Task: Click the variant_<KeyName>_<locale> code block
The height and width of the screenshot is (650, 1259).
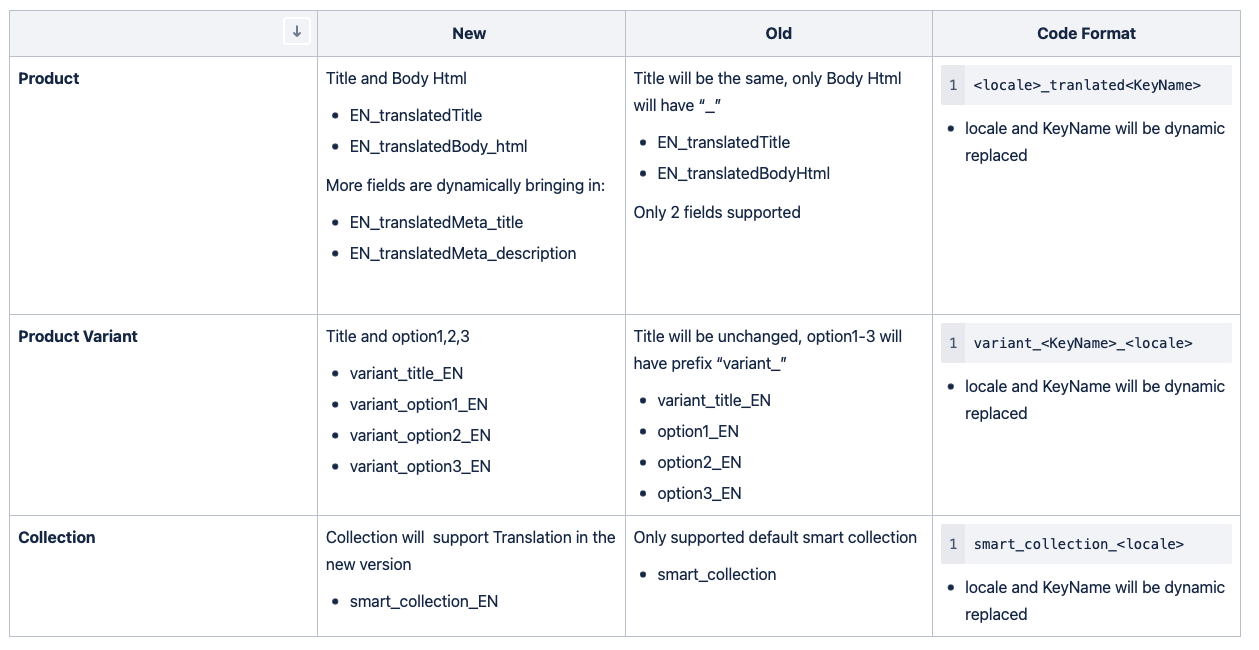Action: tap(1086, 343)
